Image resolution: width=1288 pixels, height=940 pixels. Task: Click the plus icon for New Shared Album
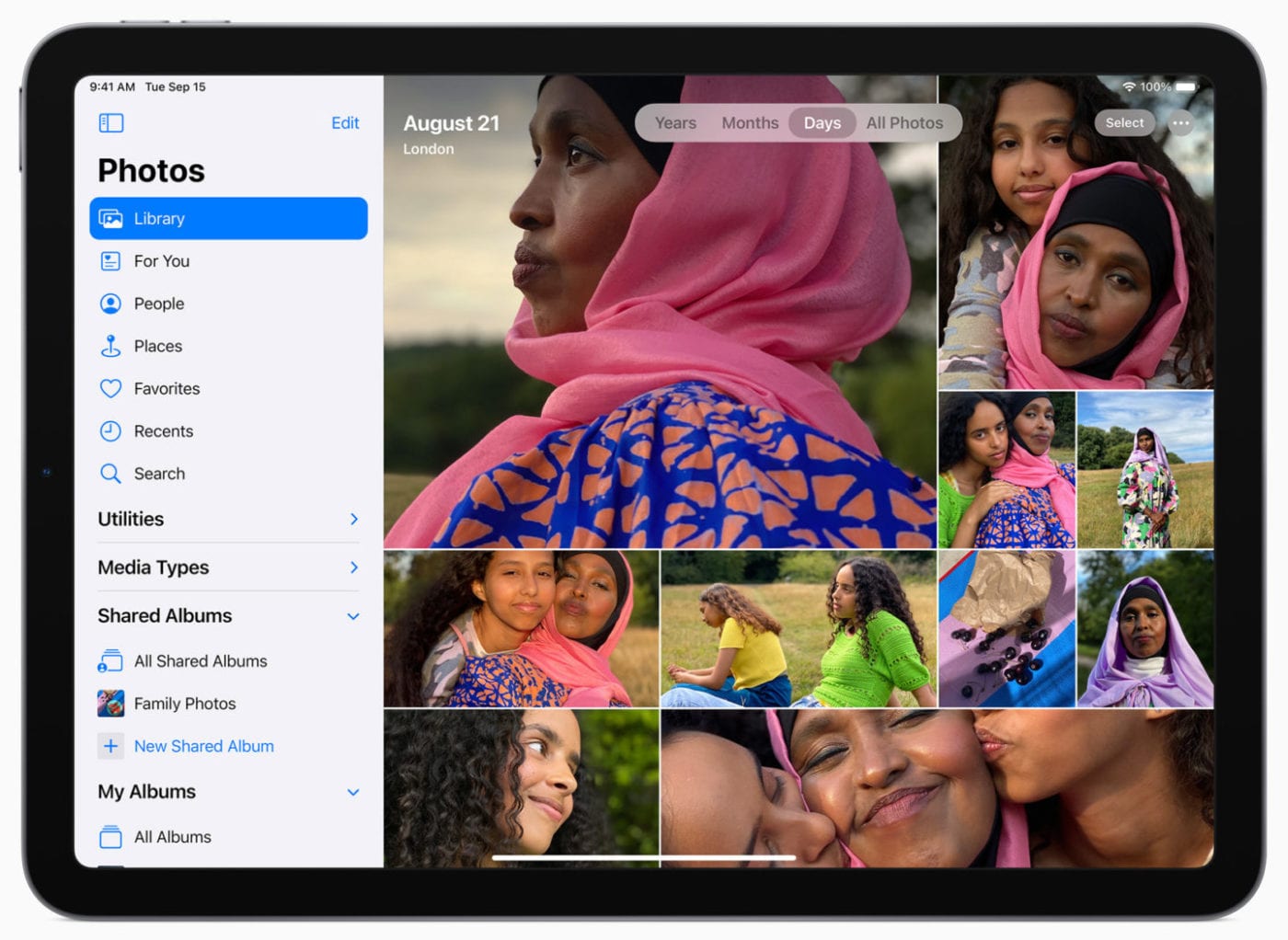110,746
